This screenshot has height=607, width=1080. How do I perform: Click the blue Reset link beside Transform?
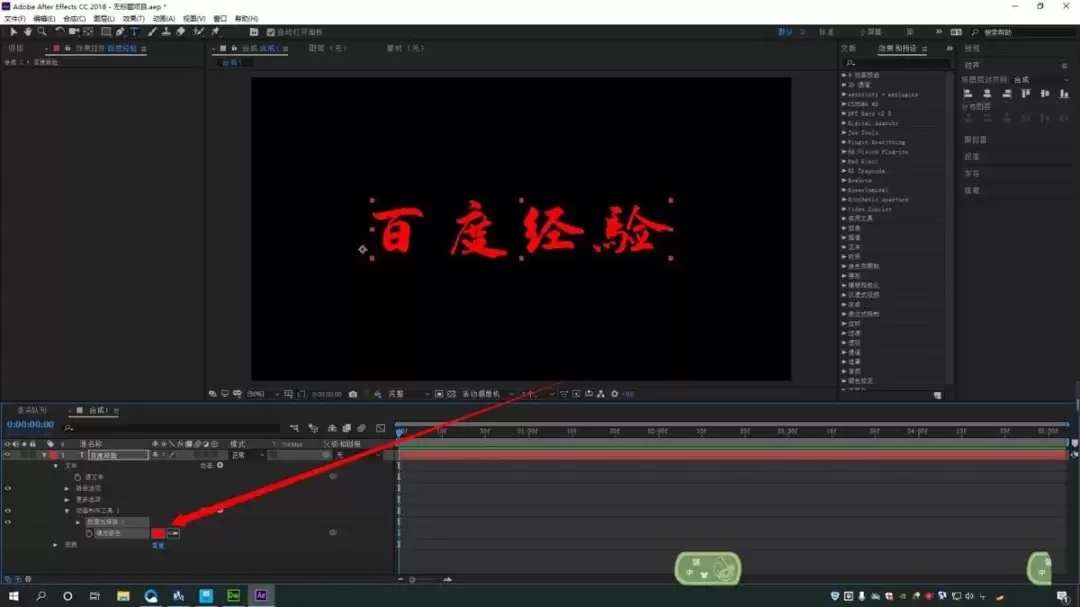tap(158, 545)
